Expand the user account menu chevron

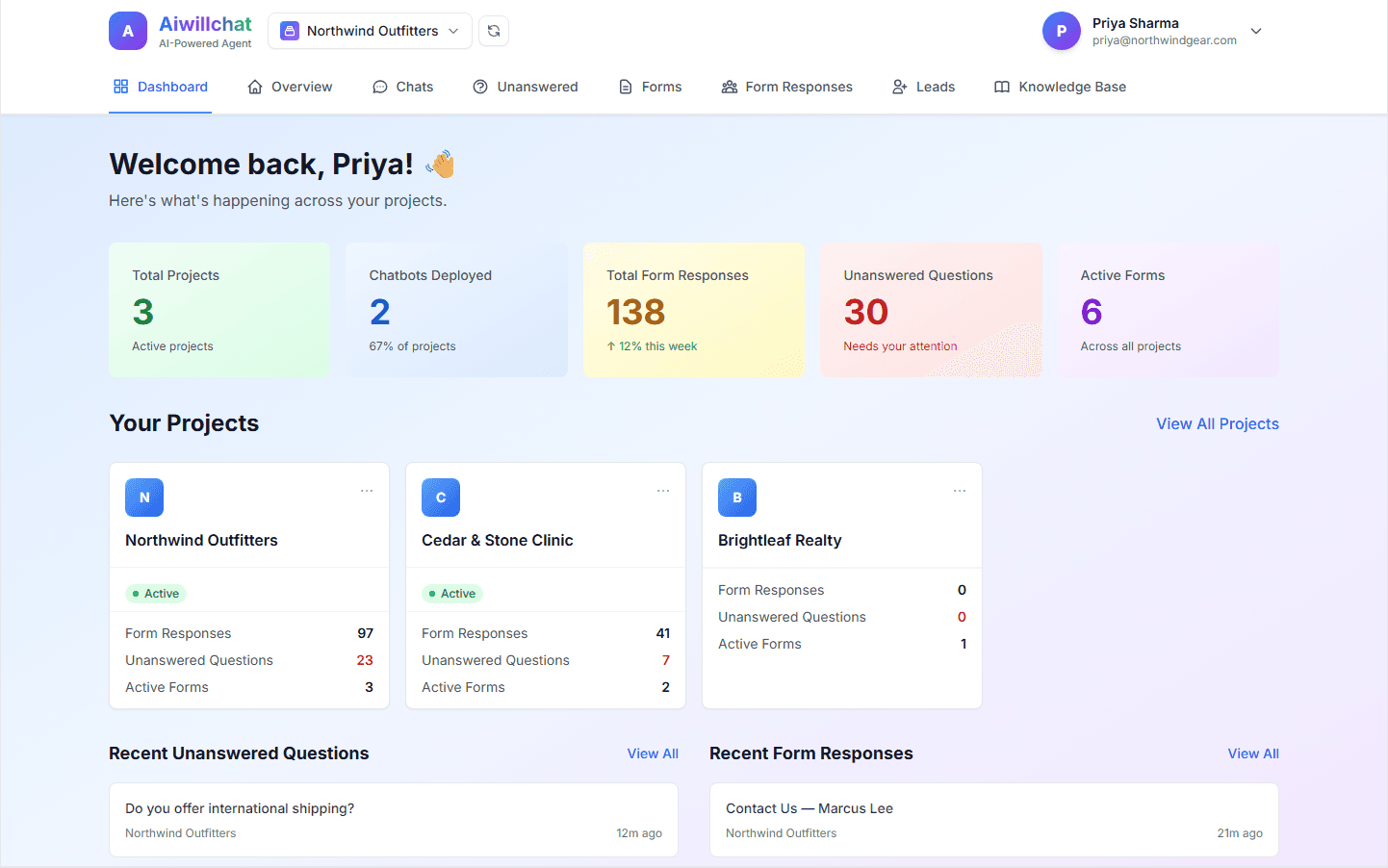click(1256, 31)
